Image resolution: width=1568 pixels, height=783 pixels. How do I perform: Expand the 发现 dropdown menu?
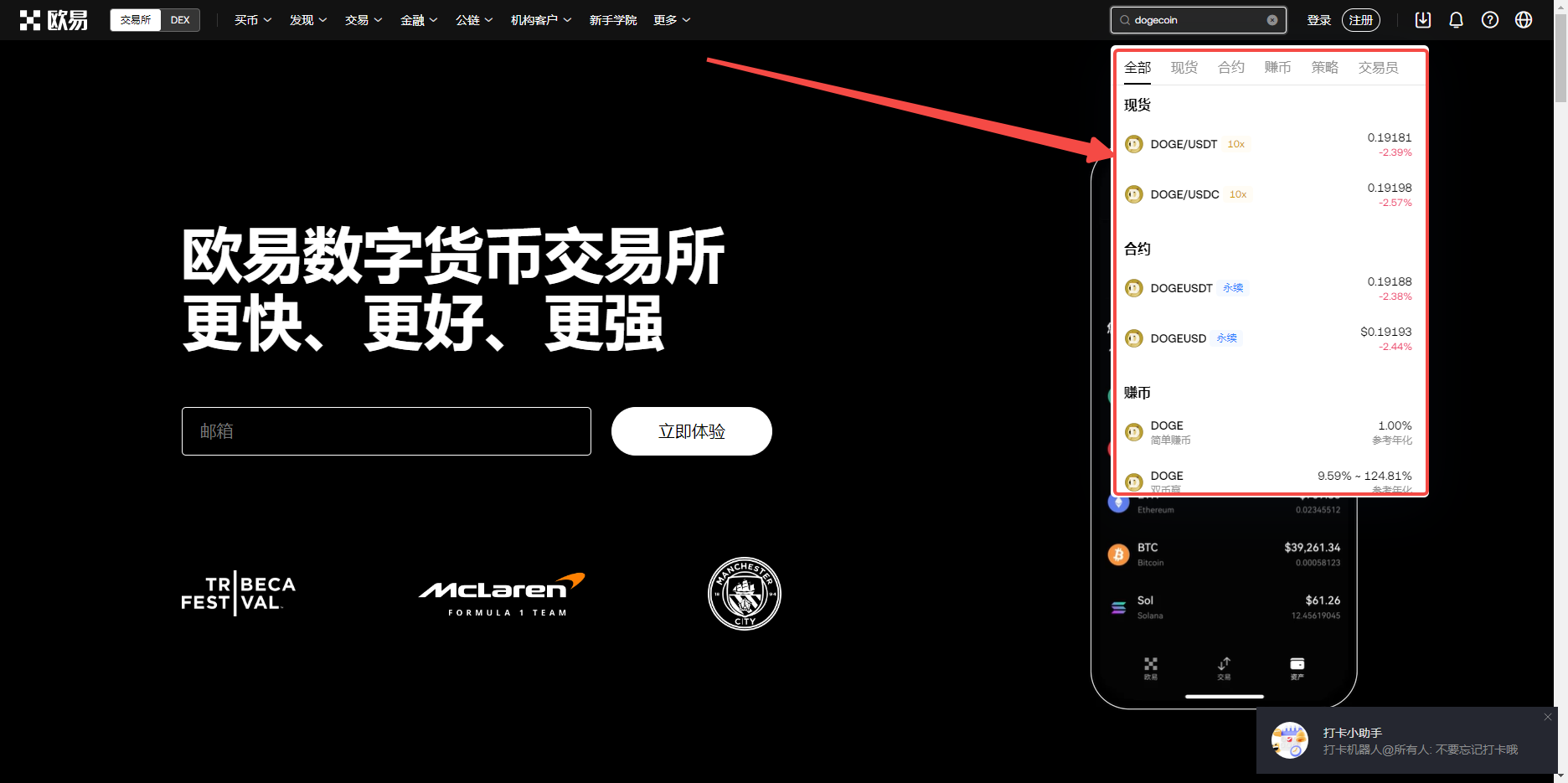(x=308, y=20)
